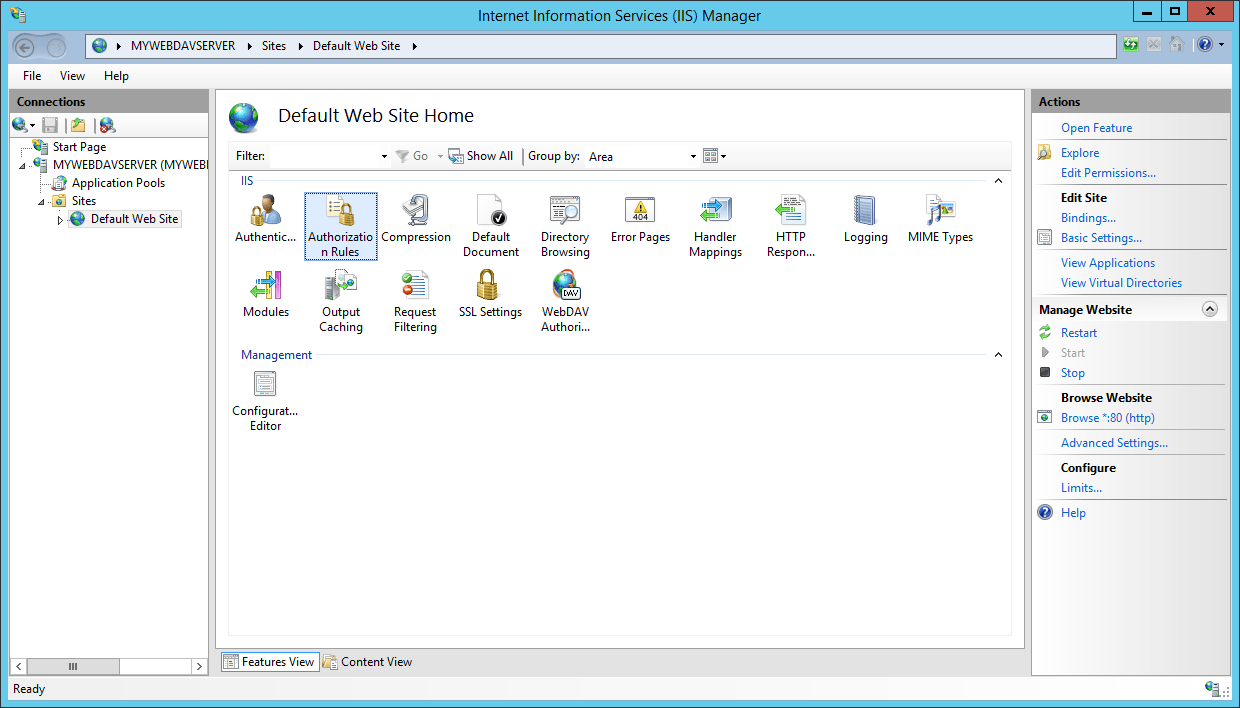The height and width of the screenshot is (708, 1240).
Task: Click the Filter input field
Action: pos(324,156)
